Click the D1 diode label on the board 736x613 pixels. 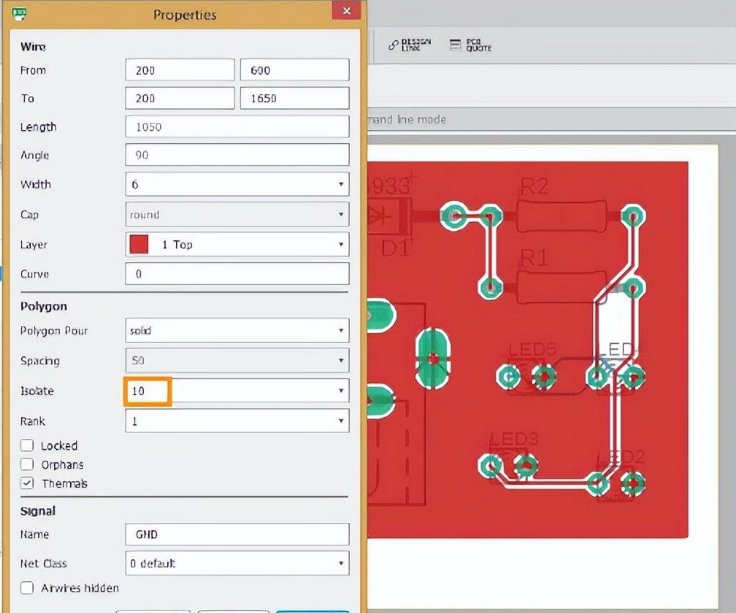[x=396, y=248]
